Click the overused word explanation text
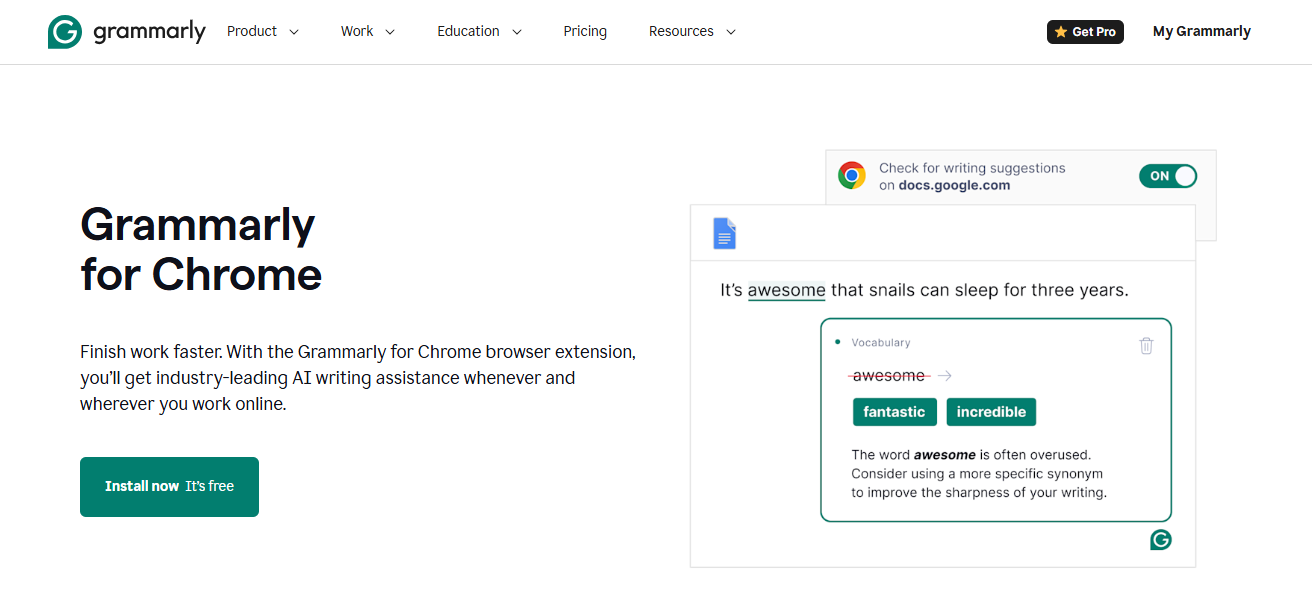The width and height of the screenshot is (1312, 600). 979,474
